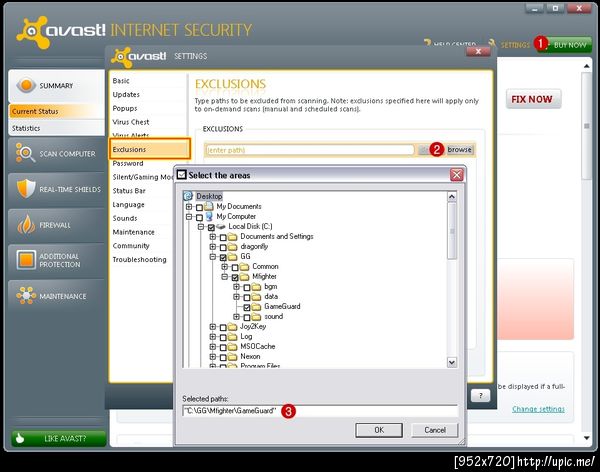Collapse the Mfighter folder node
This screenshot has width=600, height=472.
(225, 277)
